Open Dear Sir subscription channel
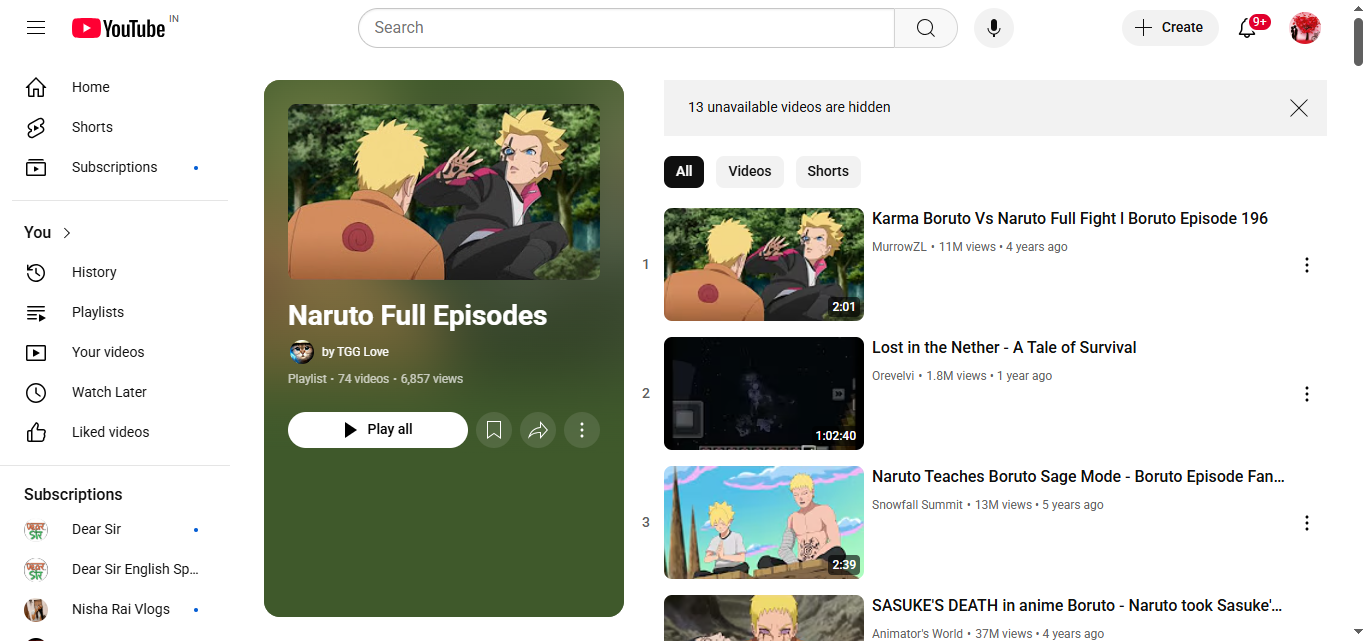The width and height of the screenshot is (1366, 641). 120,529
